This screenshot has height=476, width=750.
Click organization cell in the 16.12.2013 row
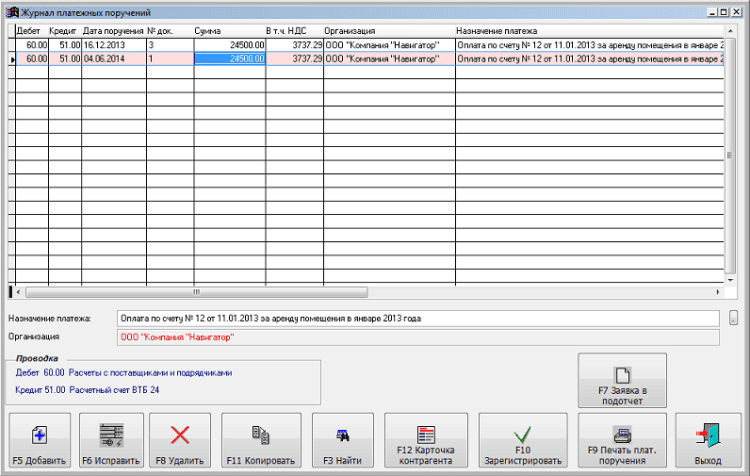(389, 45)
